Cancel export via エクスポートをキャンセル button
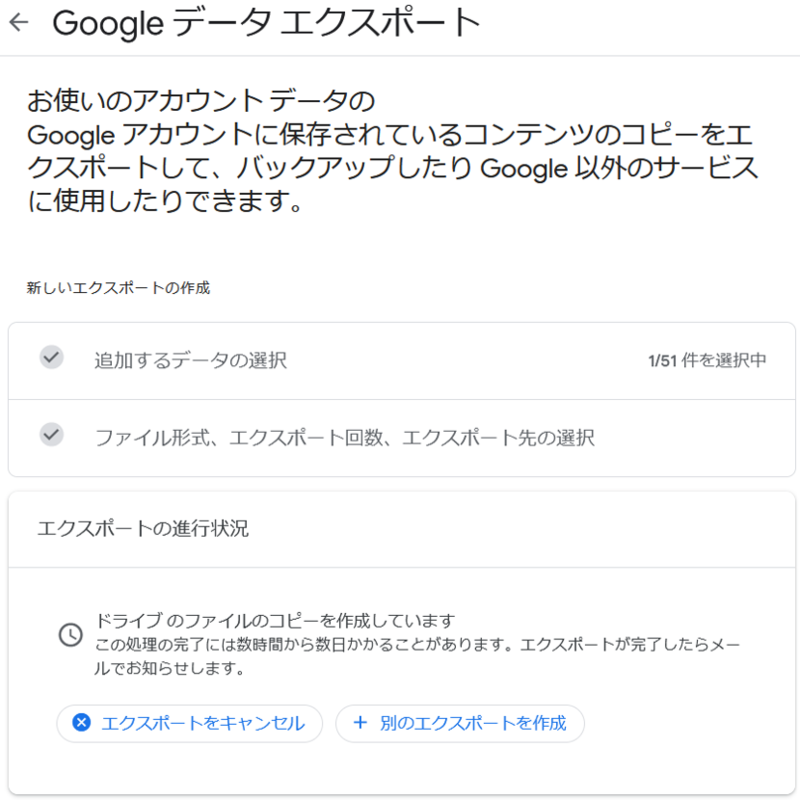Image resolution: width=800 pixels, height=800 pixels. point(189,723)
